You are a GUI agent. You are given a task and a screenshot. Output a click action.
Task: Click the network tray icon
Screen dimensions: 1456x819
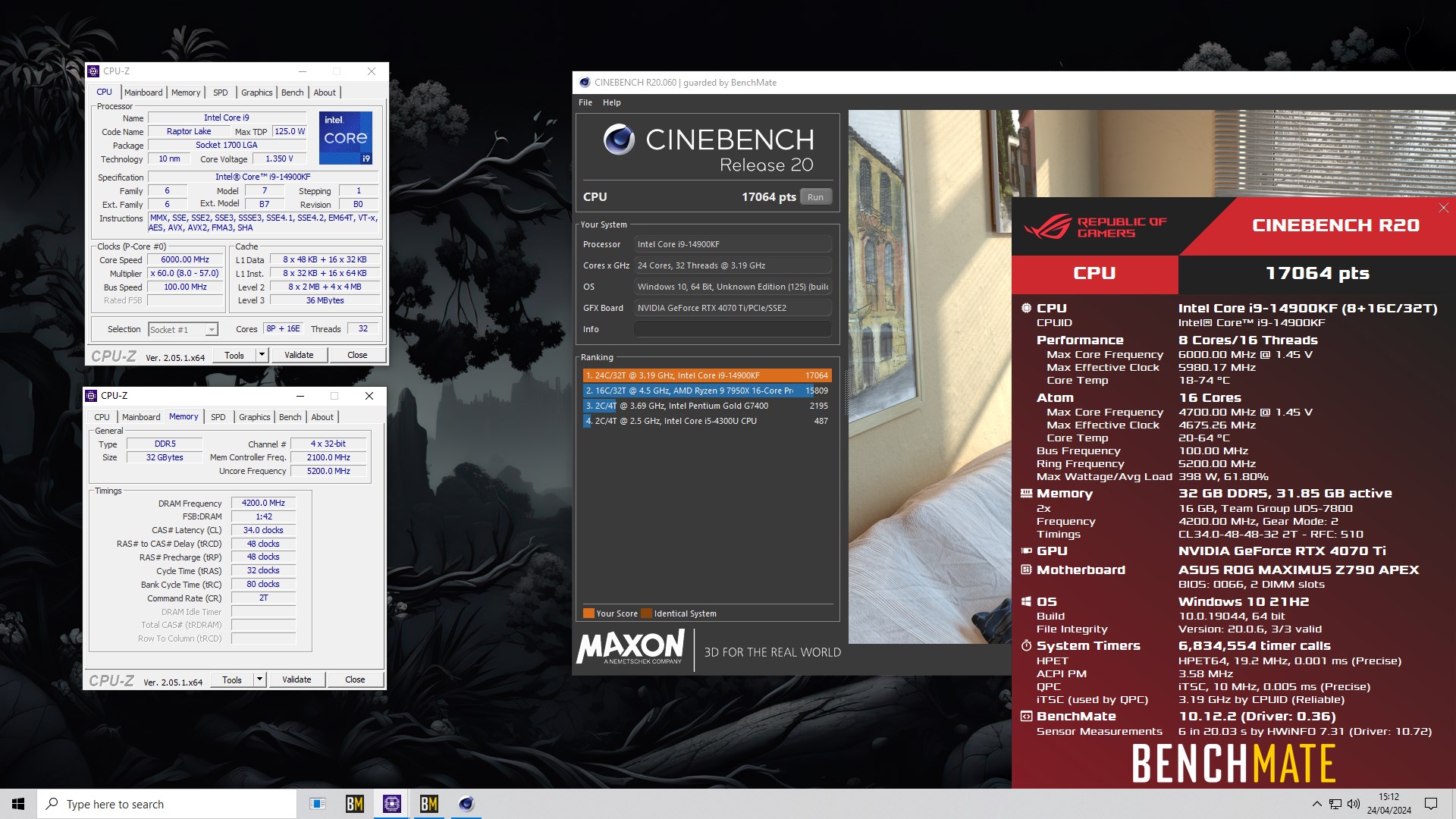coord(1335,804)
